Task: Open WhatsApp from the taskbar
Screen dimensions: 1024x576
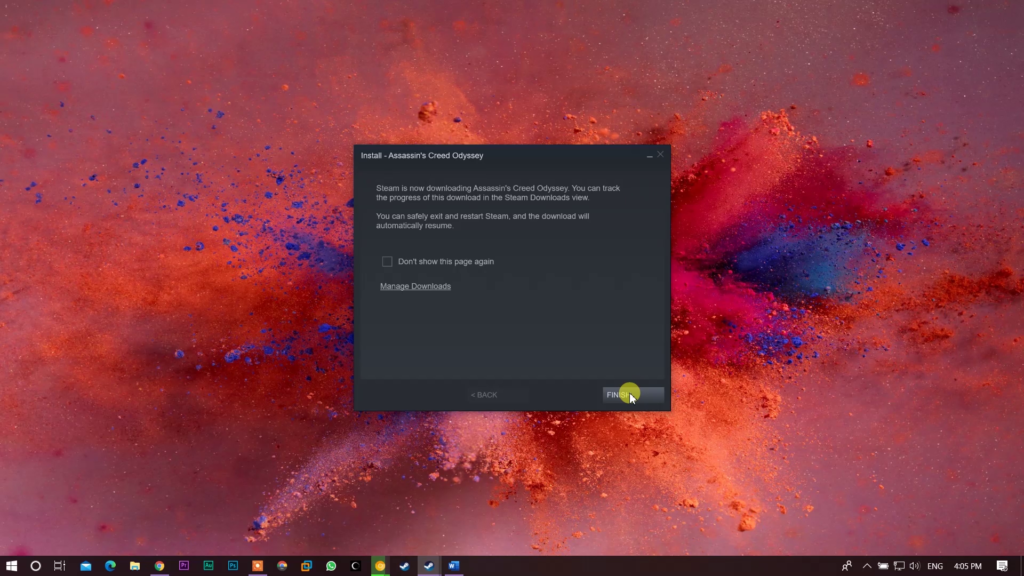Action: point(331,566)
